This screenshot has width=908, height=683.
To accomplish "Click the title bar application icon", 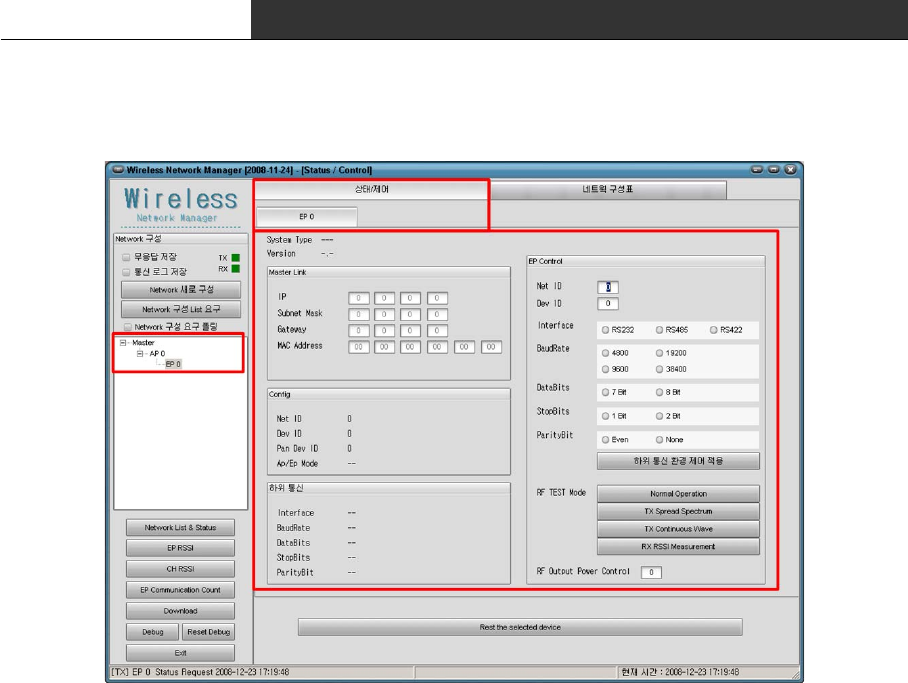I will (x=118, y=170).
